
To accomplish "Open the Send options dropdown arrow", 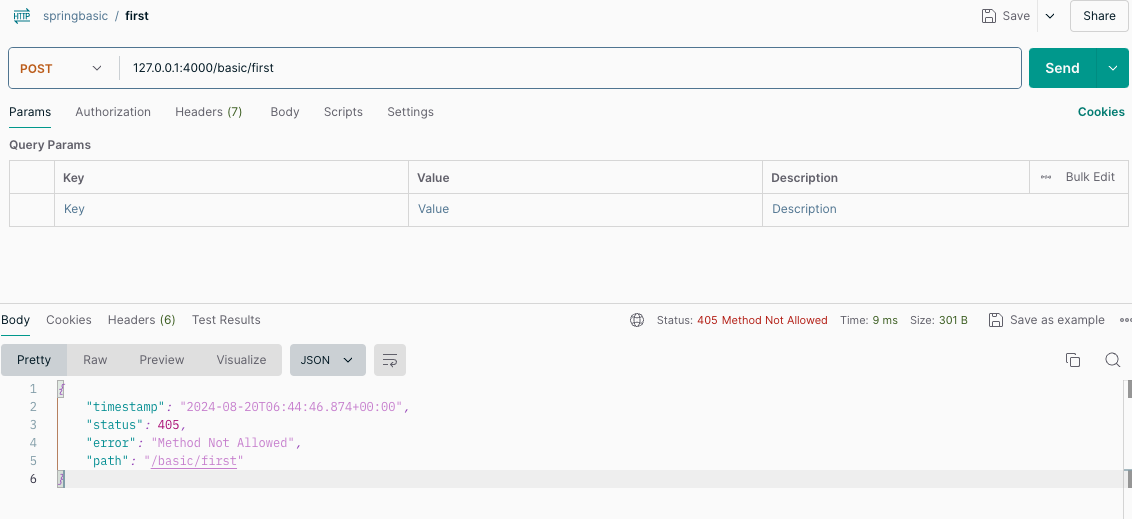I will click(x=1113, y=68).
